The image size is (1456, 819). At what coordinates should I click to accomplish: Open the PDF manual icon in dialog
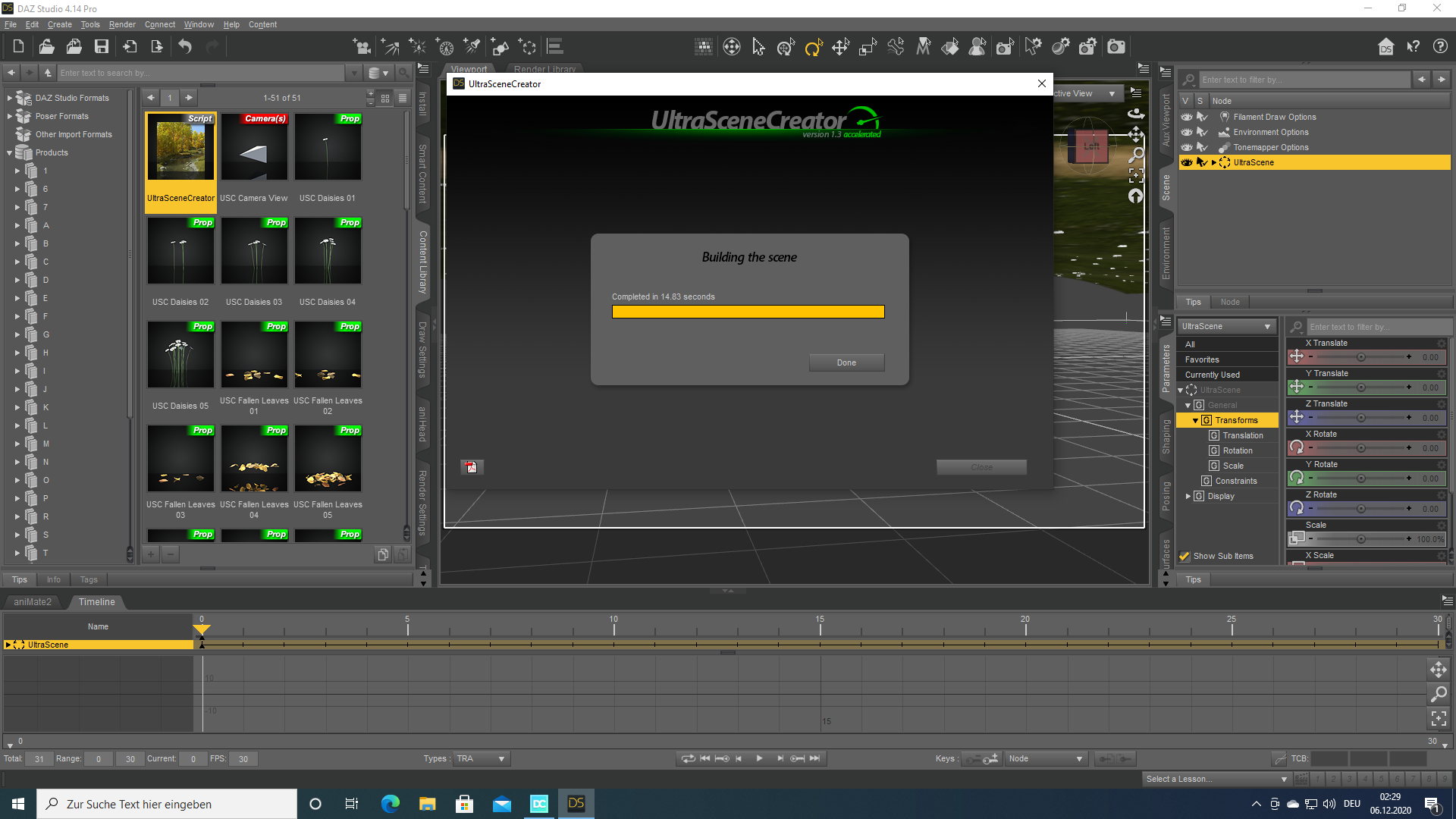tap(471, 467)
